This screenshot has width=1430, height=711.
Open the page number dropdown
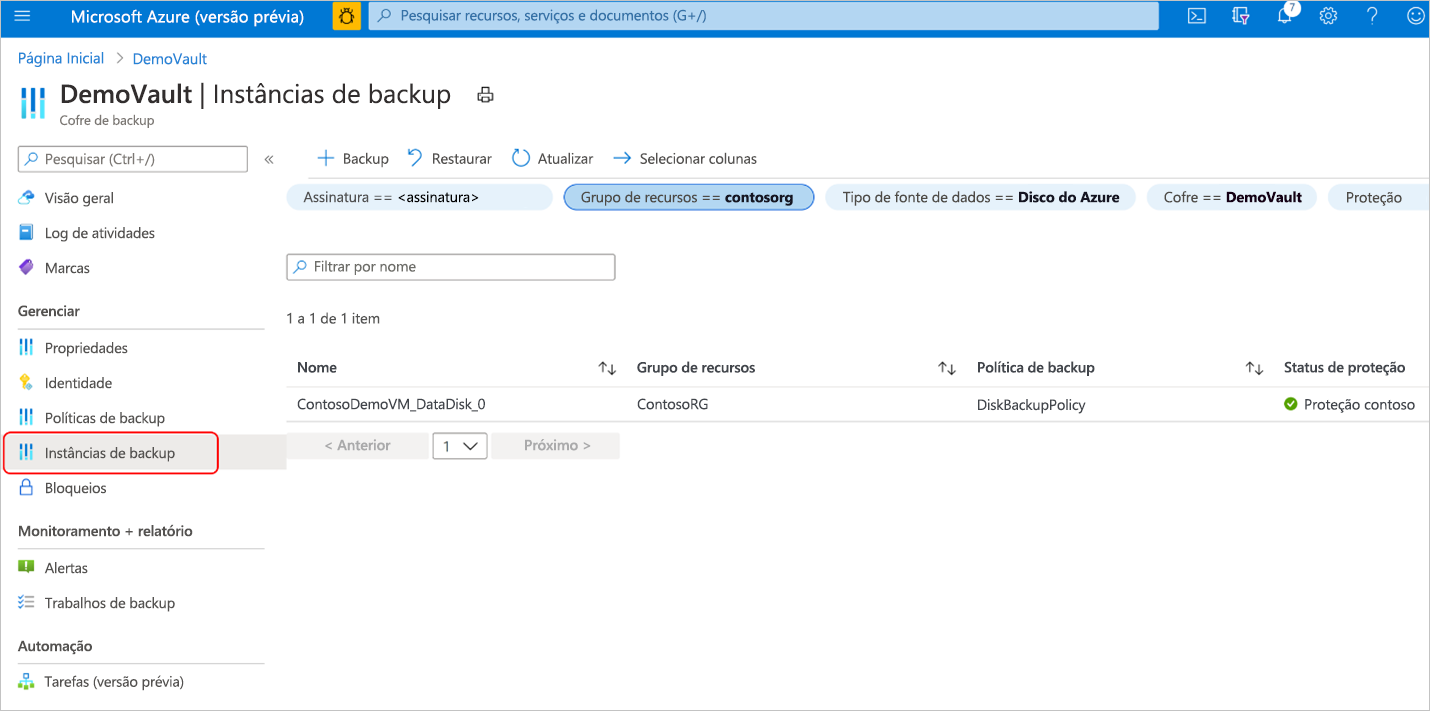[460, 446]
